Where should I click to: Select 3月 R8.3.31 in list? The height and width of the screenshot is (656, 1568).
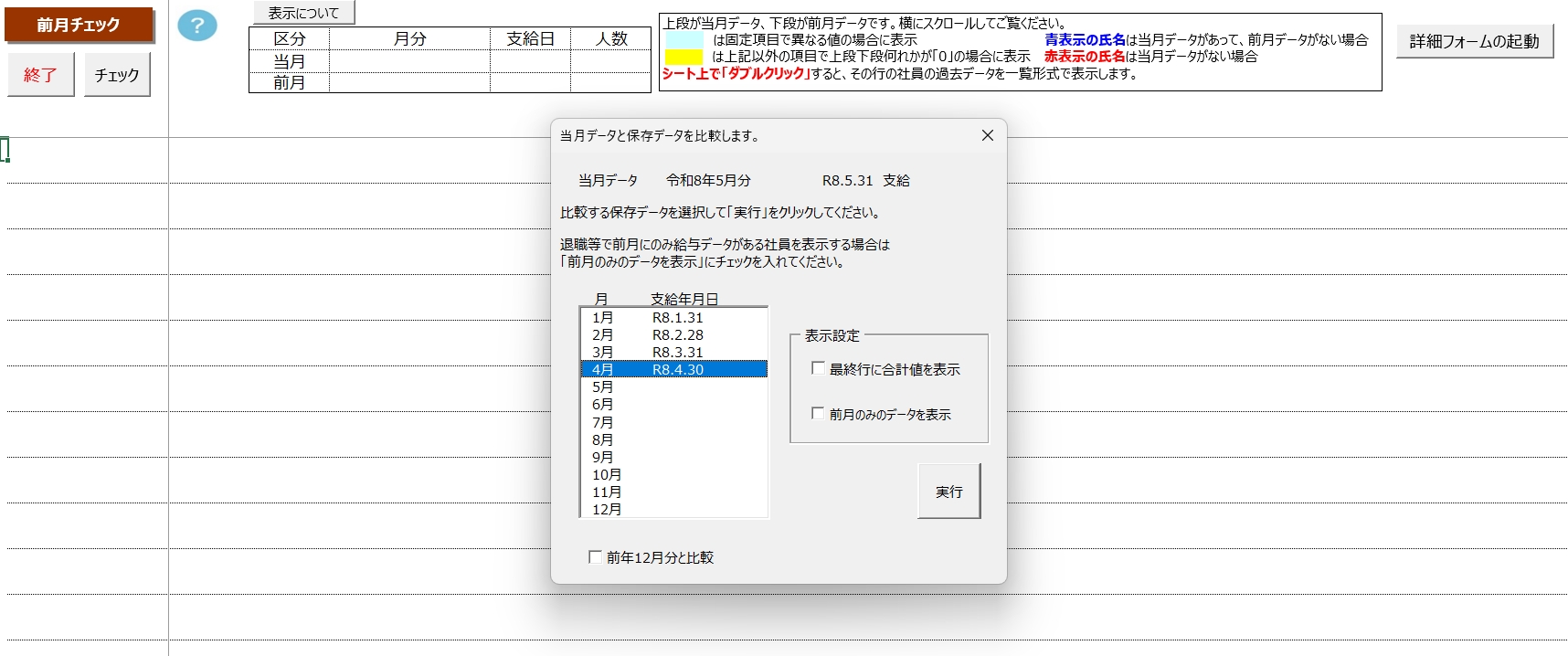(674, 353)
